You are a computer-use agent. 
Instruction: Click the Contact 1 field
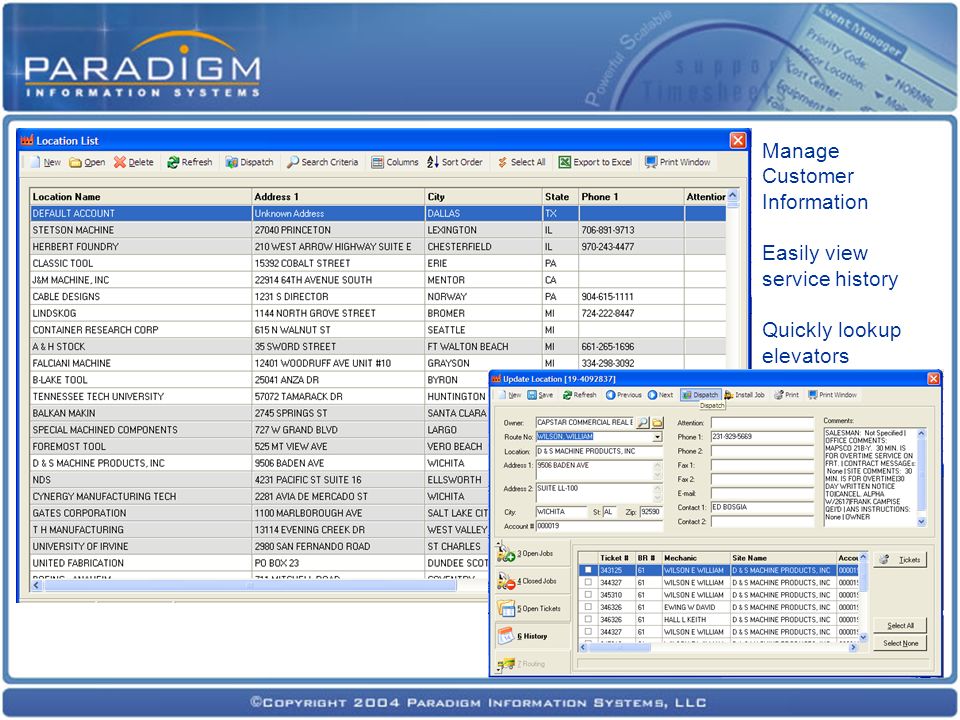[x=762, y=508]
